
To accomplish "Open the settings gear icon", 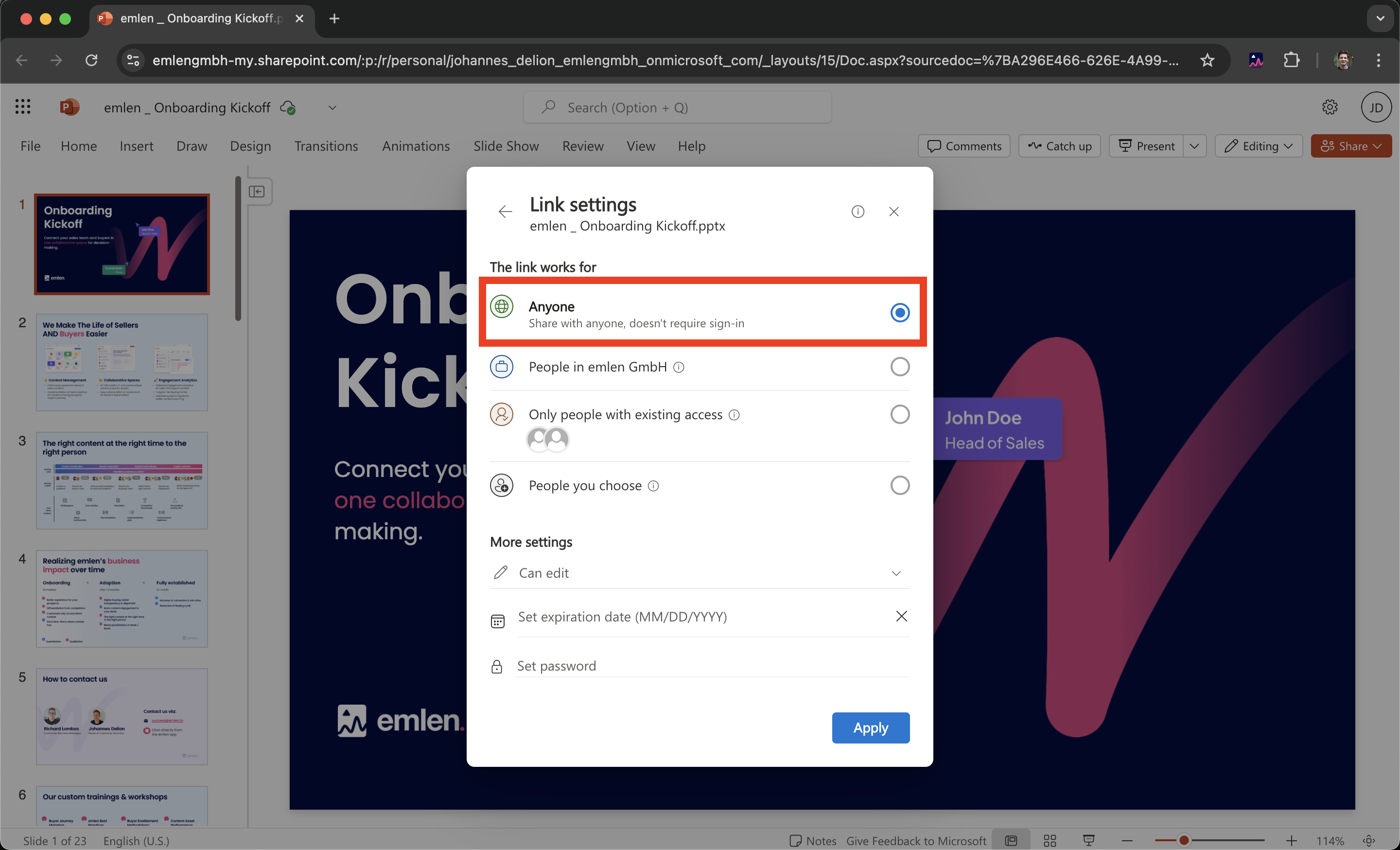I will 1329,107.
